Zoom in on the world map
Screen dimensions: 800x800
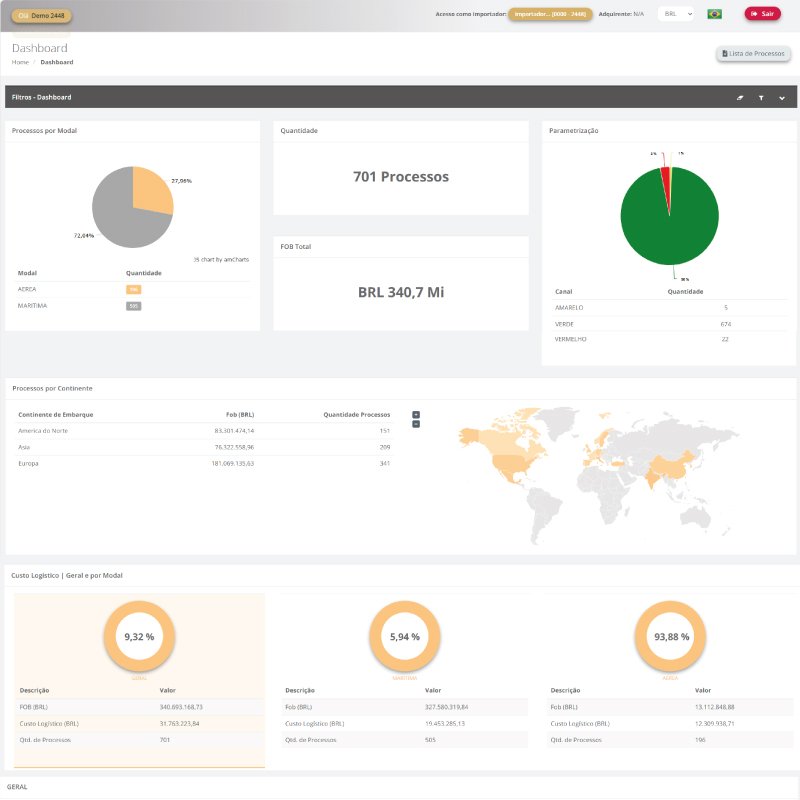click(416, 414)
